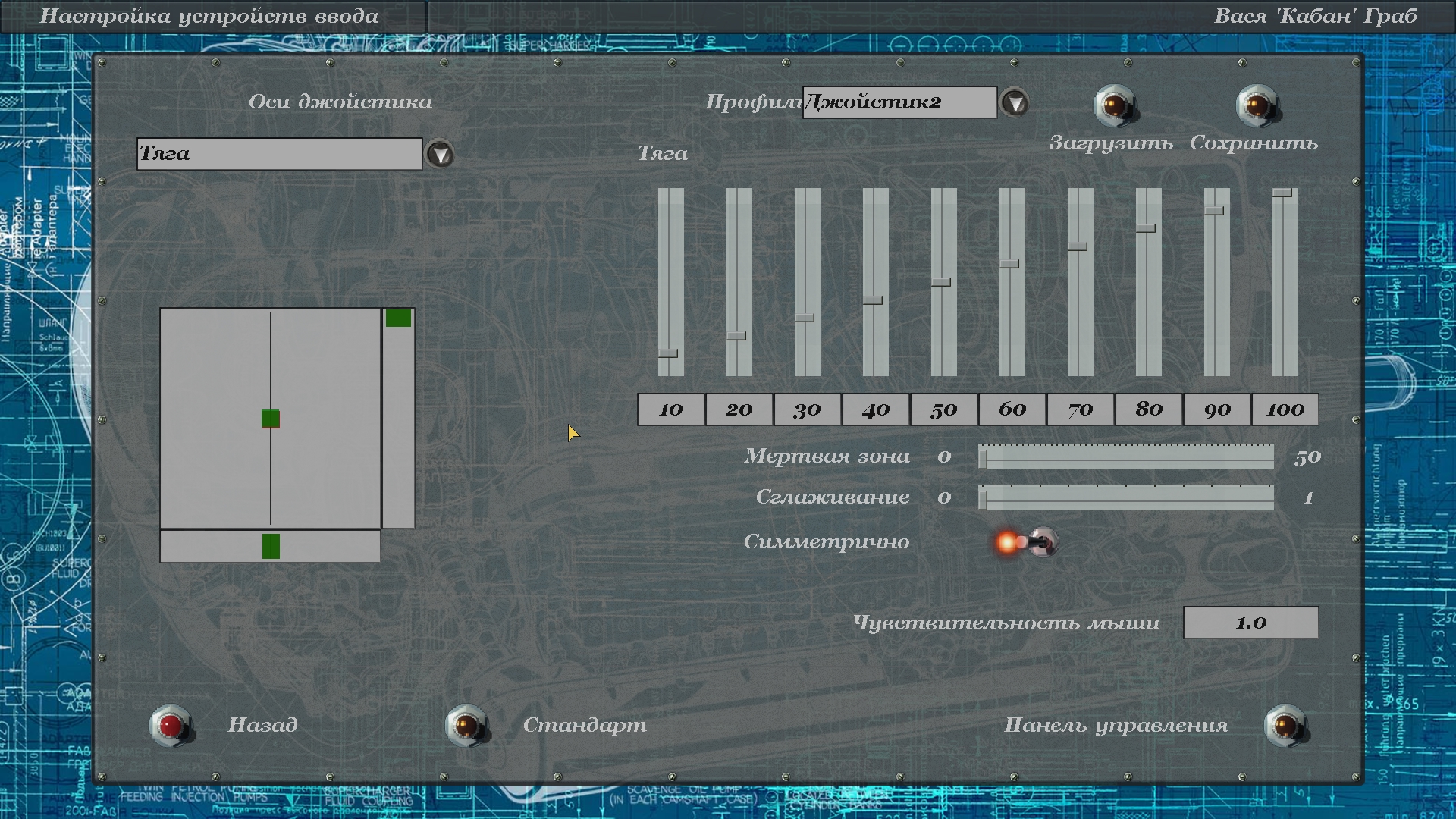Screen dimensions: 1456x819
Task: Expand the Тяга axis dropdown arrow
Action: 440,154
